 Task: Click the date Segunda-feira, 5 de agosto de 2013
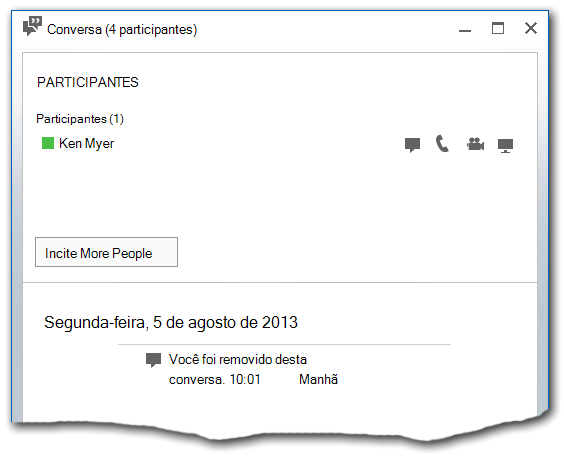click(x=171, y=322)
